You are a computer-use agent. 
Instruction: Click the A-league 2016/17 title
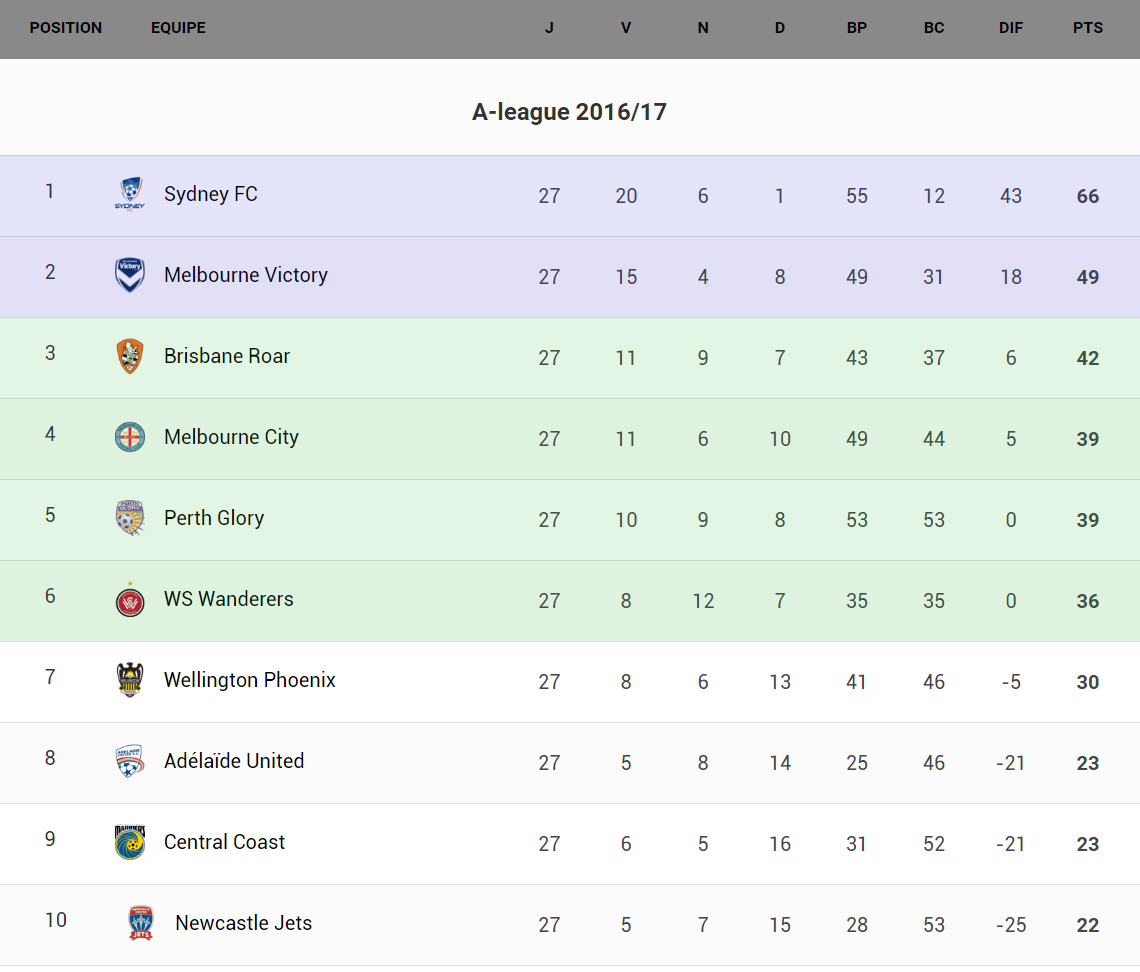coord(569,112)
